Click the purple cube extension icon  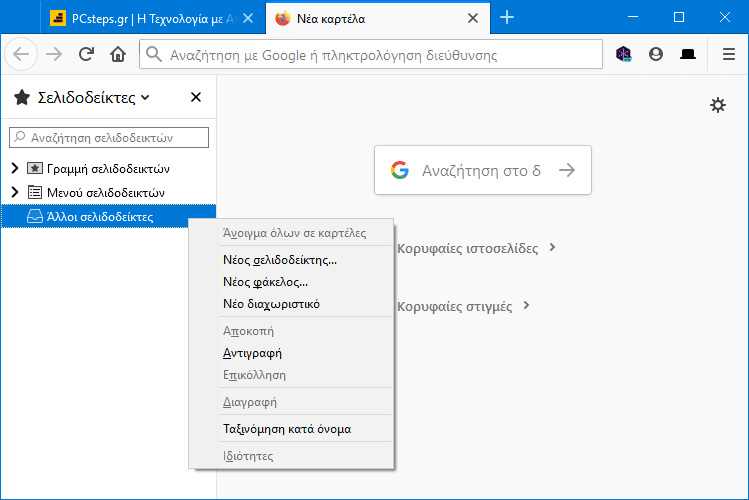623,54
